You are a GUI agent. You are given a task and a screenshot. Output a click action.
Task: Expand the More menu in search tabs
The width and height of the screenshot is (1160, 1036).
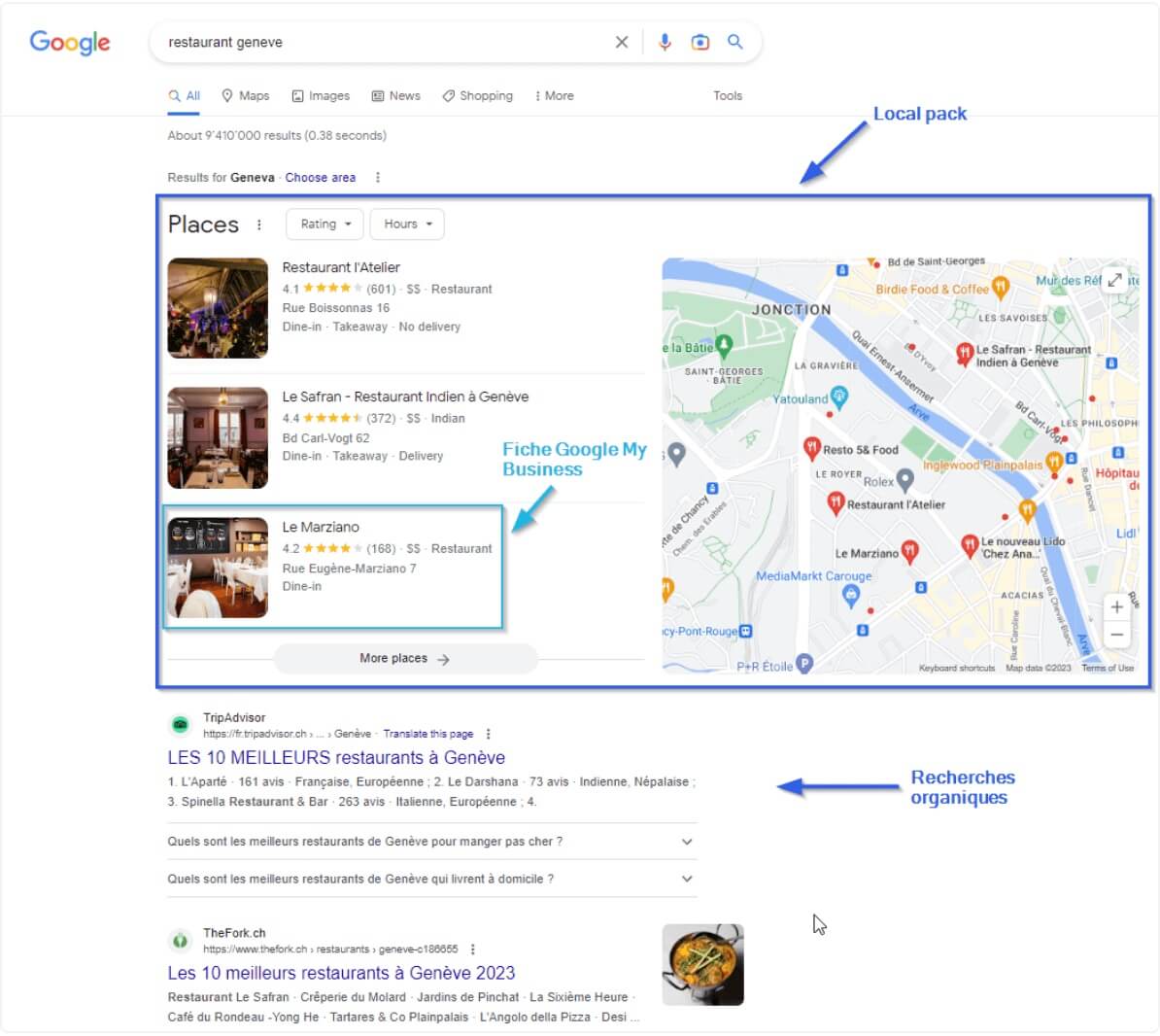pyautogui.click(x=554, y=96)
